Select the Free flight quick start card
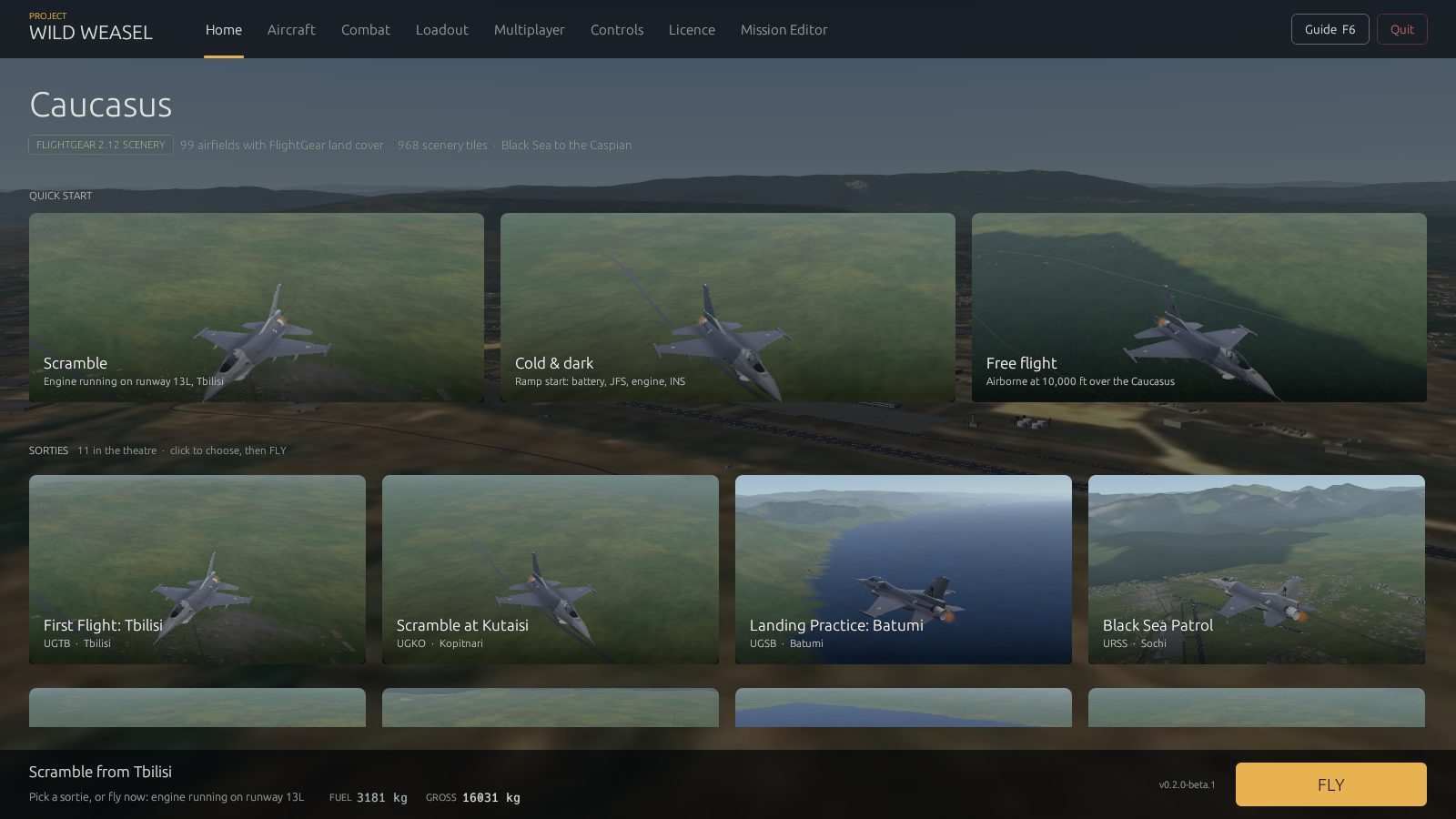Screen dimensions: 1456x819 pyautogui.click(x=1199, y=308)
